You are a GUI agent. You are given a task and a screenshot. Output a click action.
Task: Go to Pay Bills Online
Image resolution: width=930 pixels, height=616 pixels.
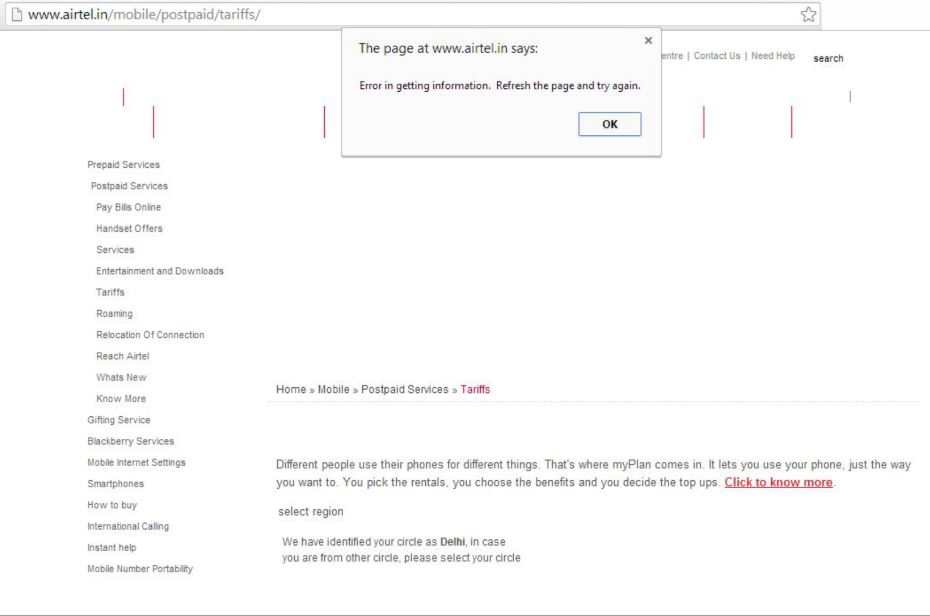tap(129, 207)
